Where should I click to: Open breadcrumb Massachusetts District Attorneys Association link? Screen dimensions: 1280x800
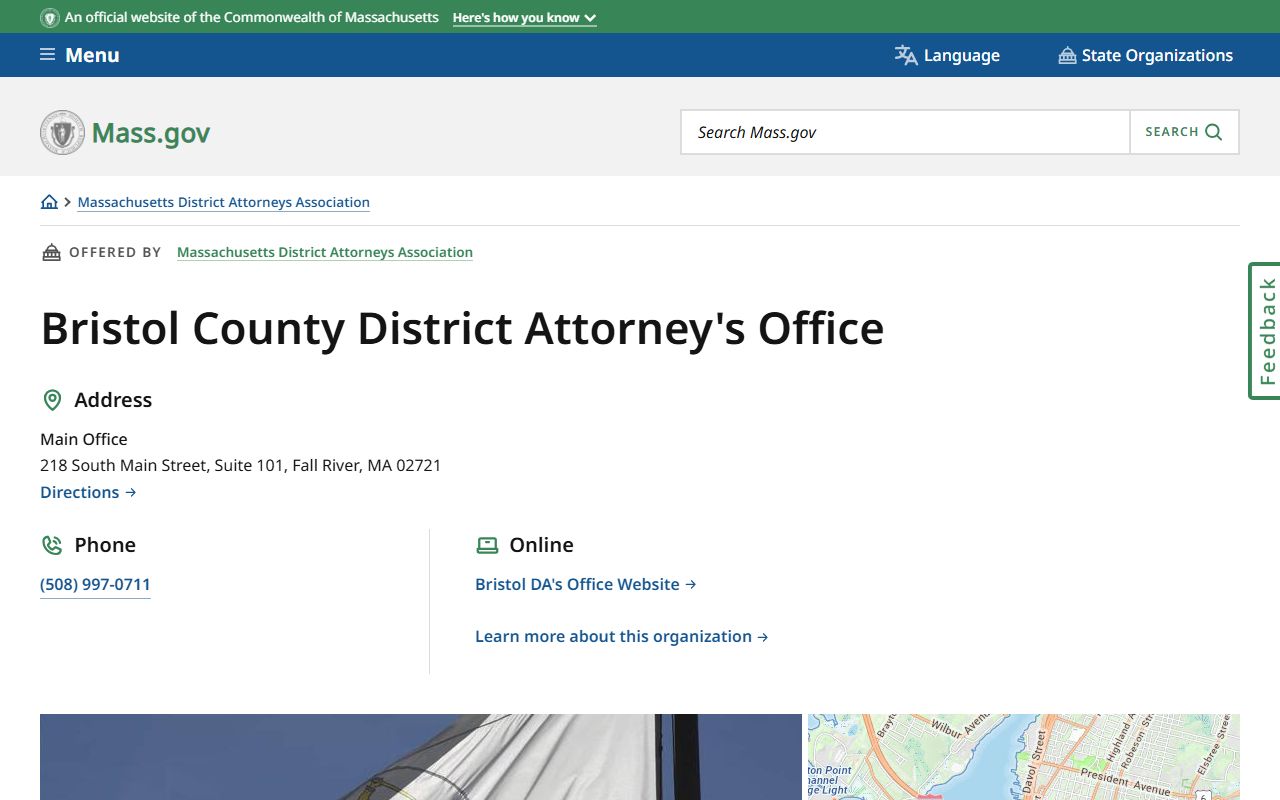[x=224, y=202]
